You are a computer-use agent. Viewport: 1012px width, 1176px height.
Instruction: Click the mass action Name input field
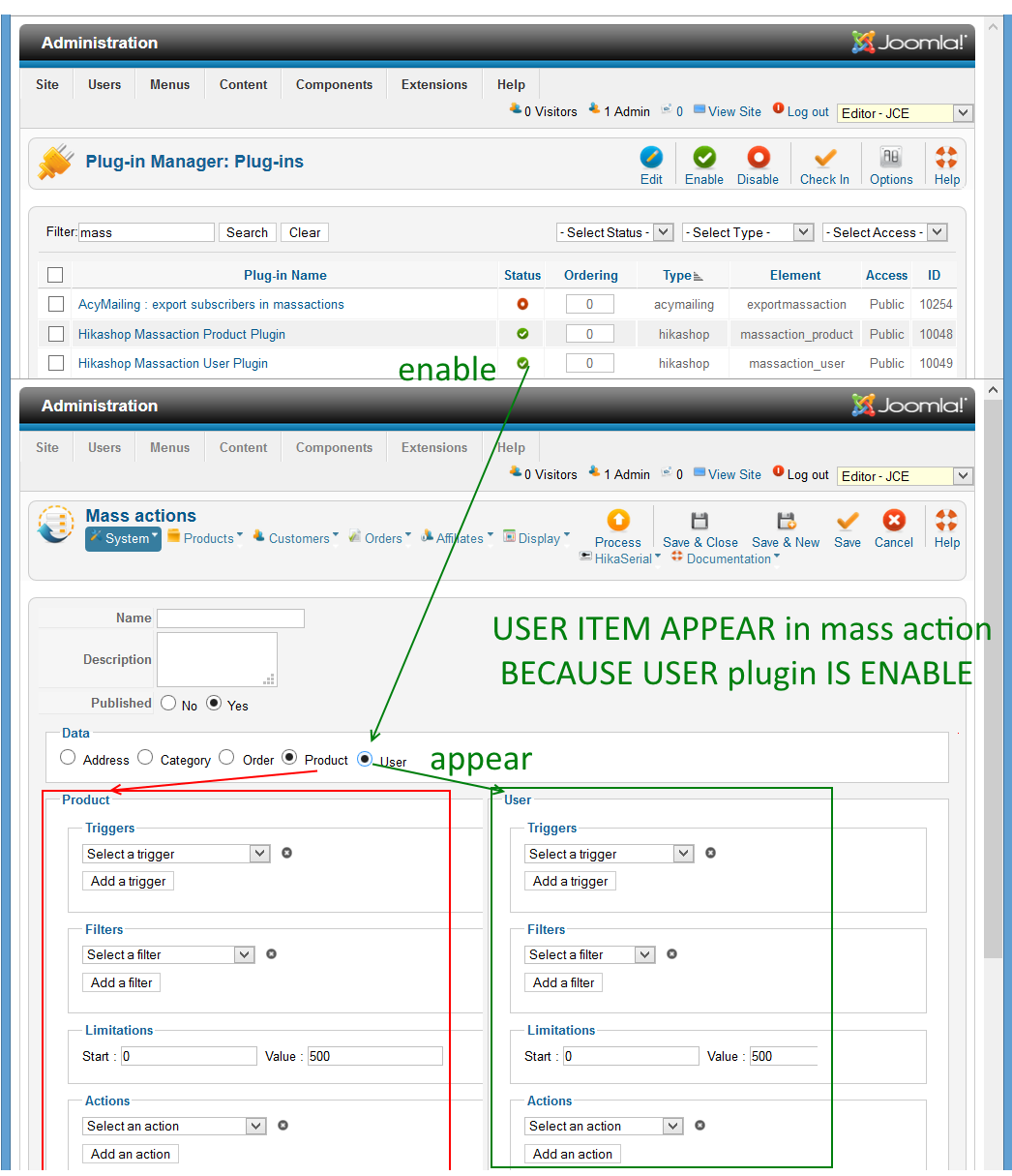tap(230, 618)
